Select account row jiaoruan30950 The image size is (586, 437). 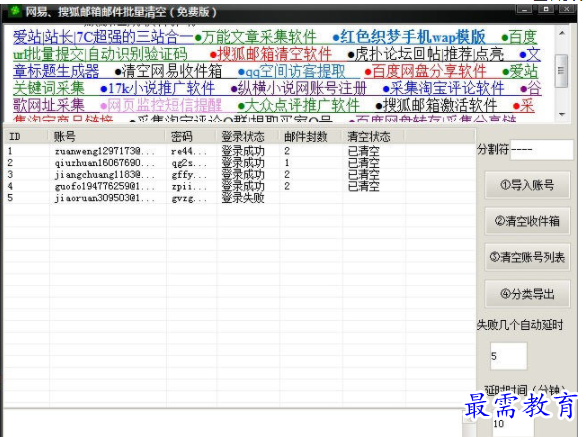239,198
